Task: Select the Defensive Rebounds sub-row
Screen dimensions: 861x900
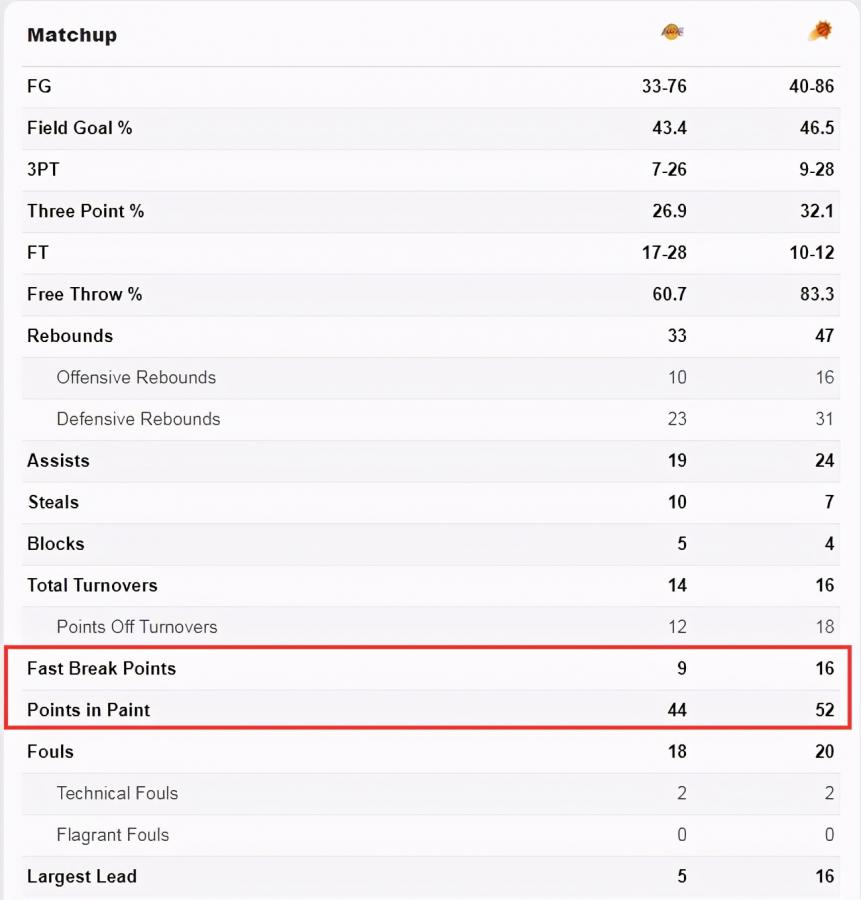Action: [x=430, y=419]
